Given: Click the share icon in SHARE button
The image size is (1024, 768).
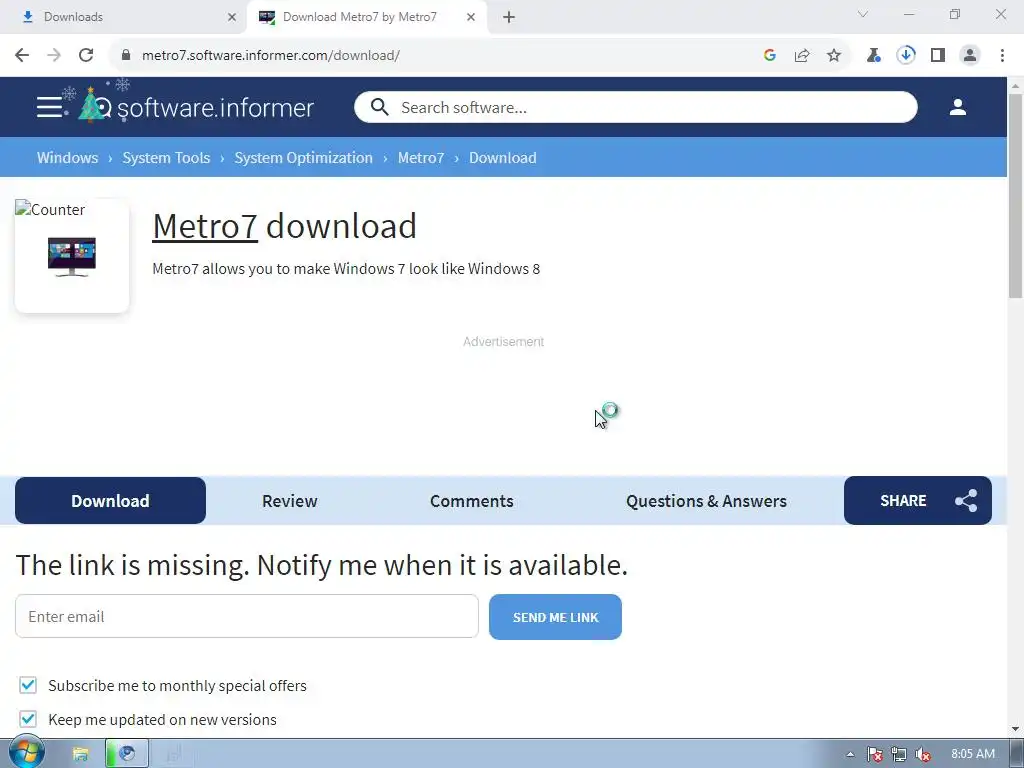Looking at the screenshot, I should (x=966, y=501).
